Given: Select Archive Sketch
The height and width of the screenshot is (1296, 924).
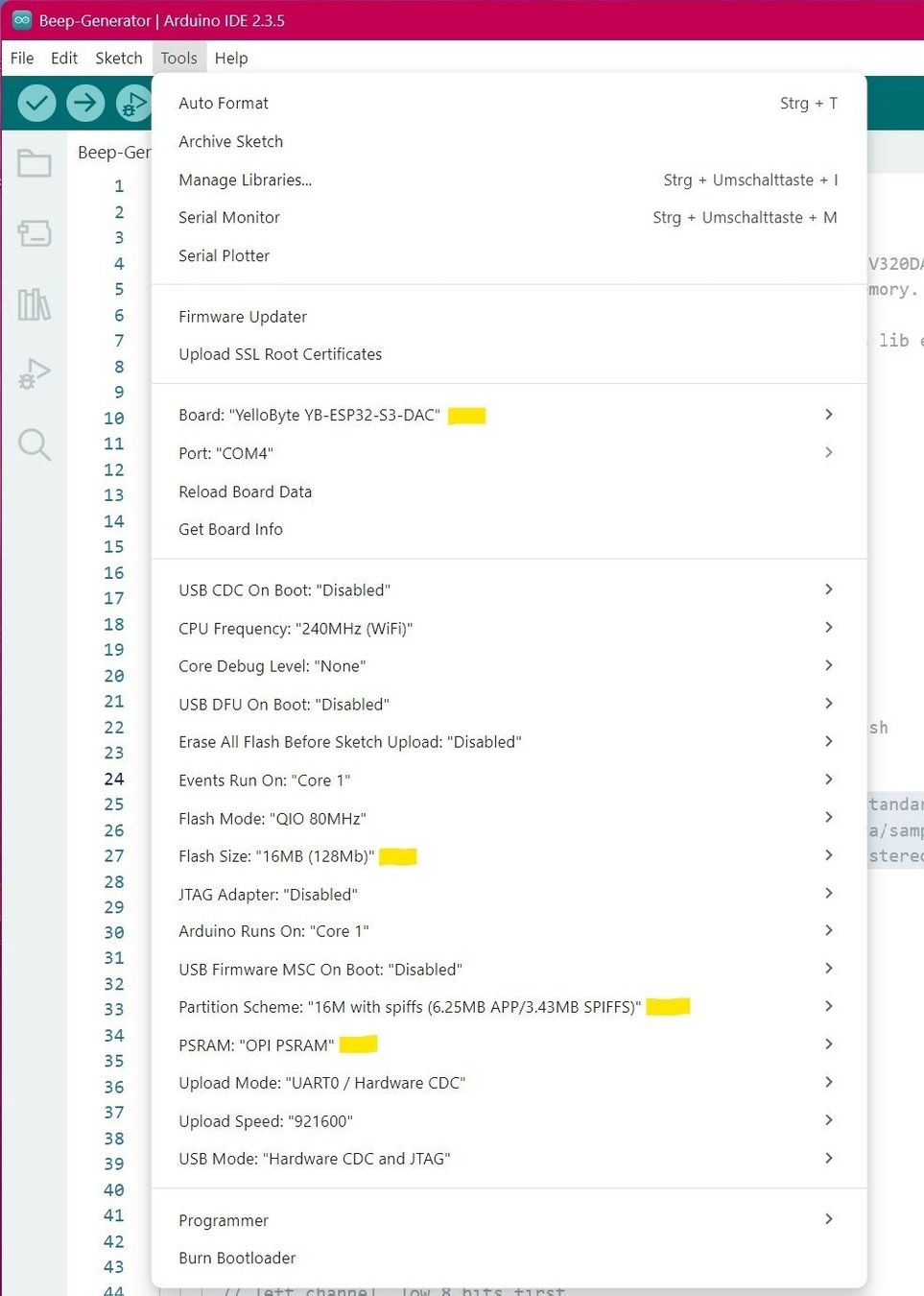Looking at the screenshot, I should tap(509, 142).
